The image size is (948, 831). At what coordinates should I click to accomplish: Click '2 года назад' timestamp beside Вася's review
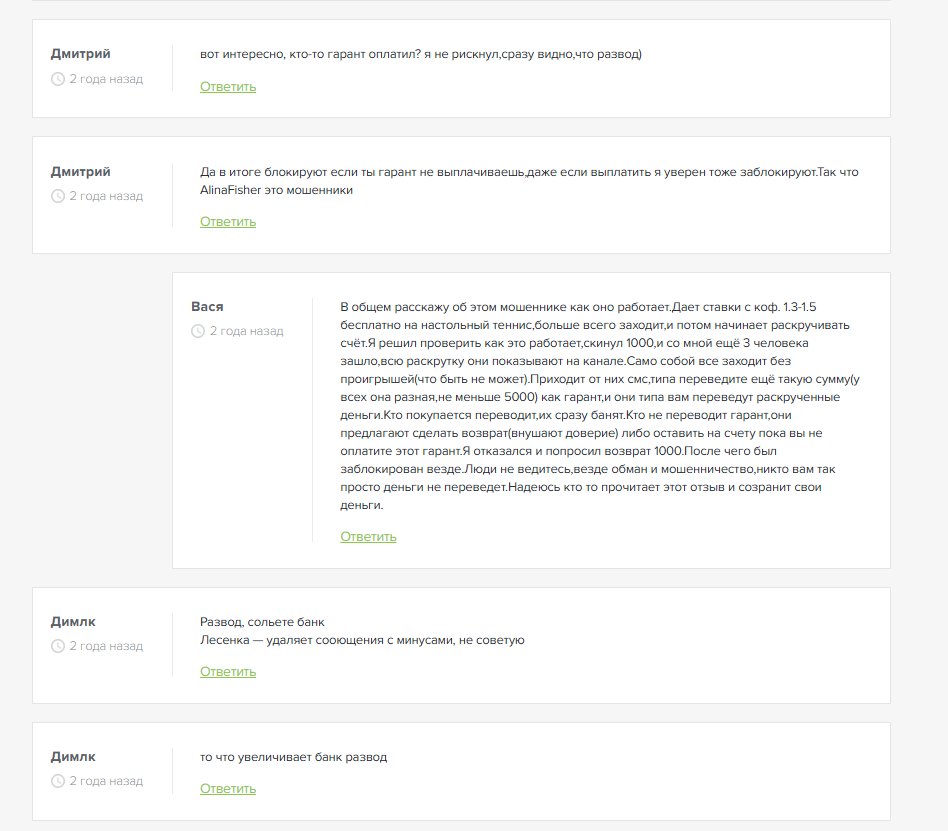246,331
